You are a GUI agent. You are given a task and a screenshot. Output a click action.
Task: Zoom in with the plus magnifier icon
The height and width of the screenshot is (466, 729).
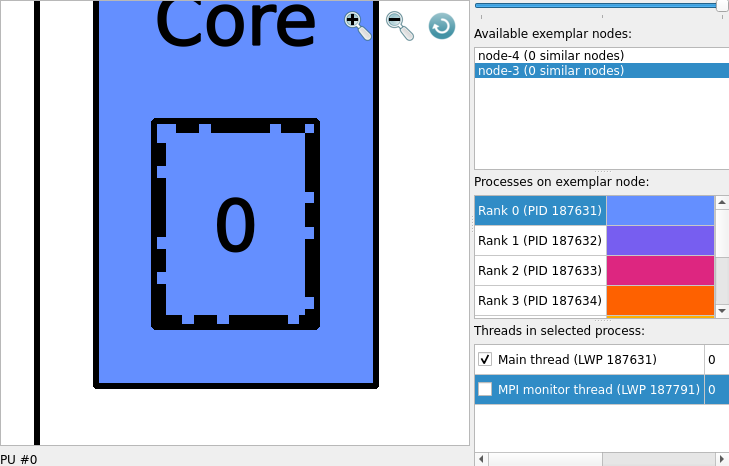click(x=357, y=26)
